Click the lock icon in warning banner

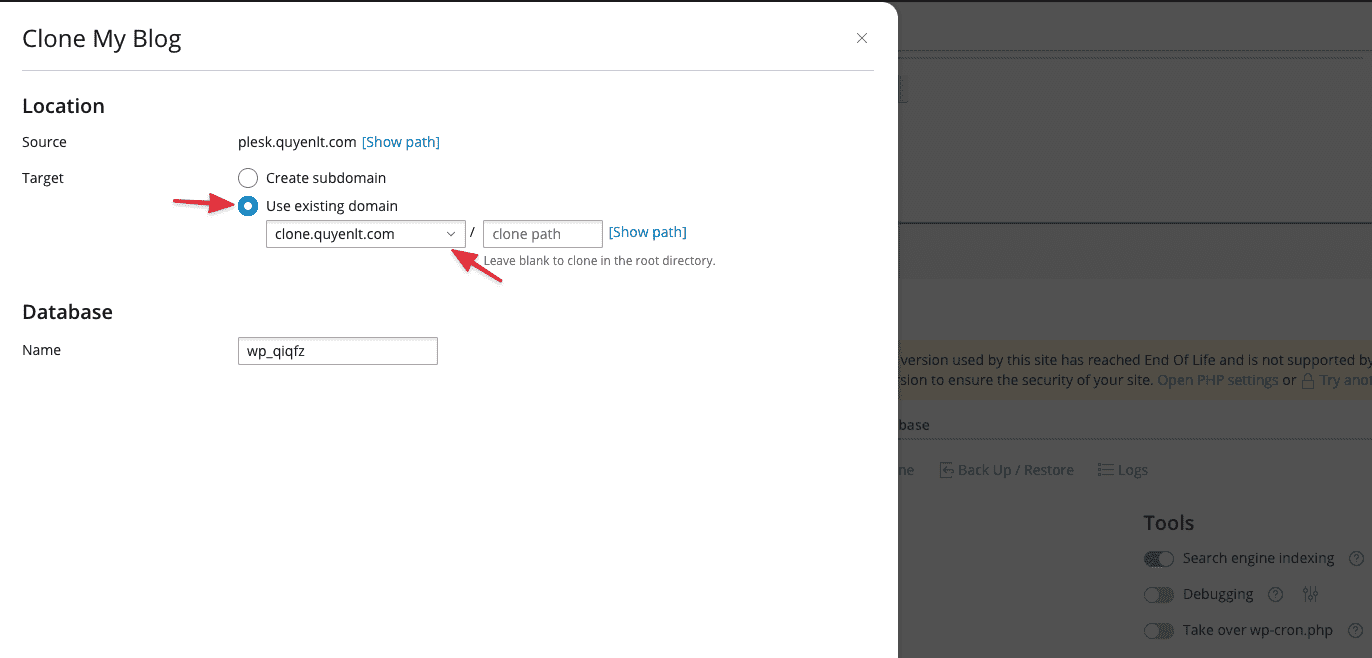[x=1306, y=381]
